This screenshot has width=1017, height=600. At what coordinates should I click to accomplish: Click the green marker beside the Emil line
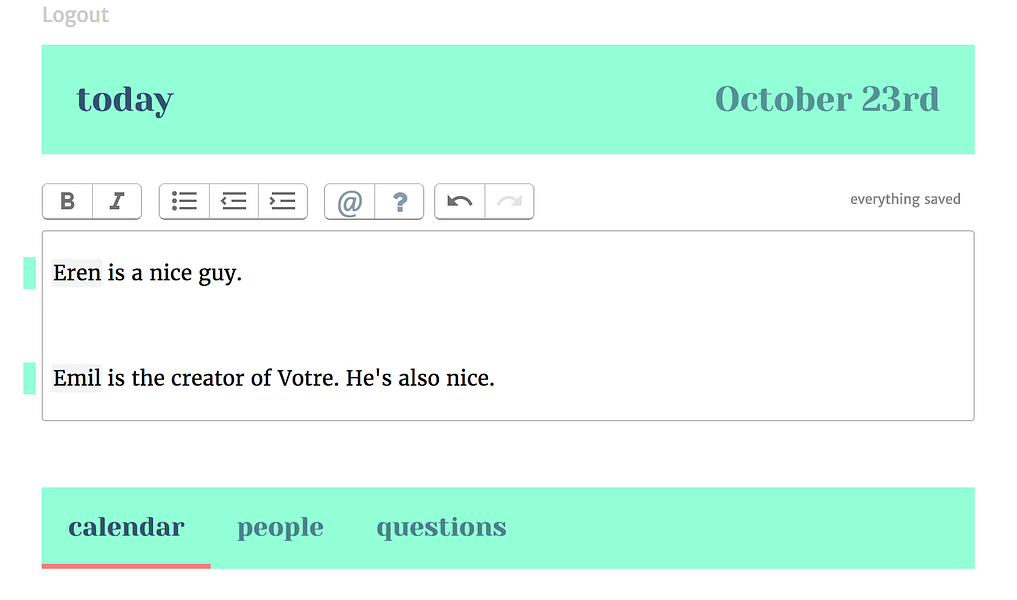29,378
